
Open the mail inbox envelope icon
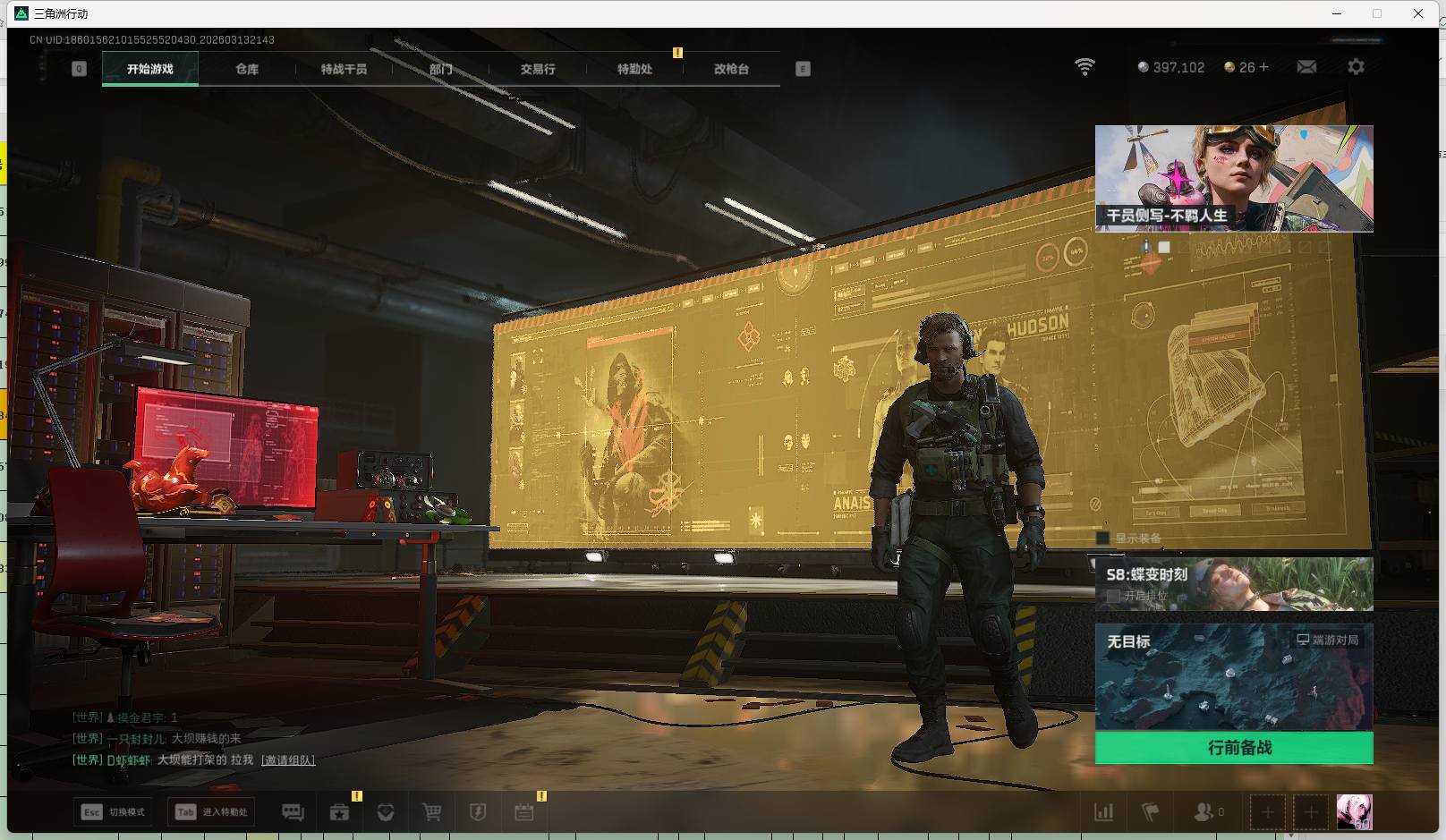[1306, 67]
